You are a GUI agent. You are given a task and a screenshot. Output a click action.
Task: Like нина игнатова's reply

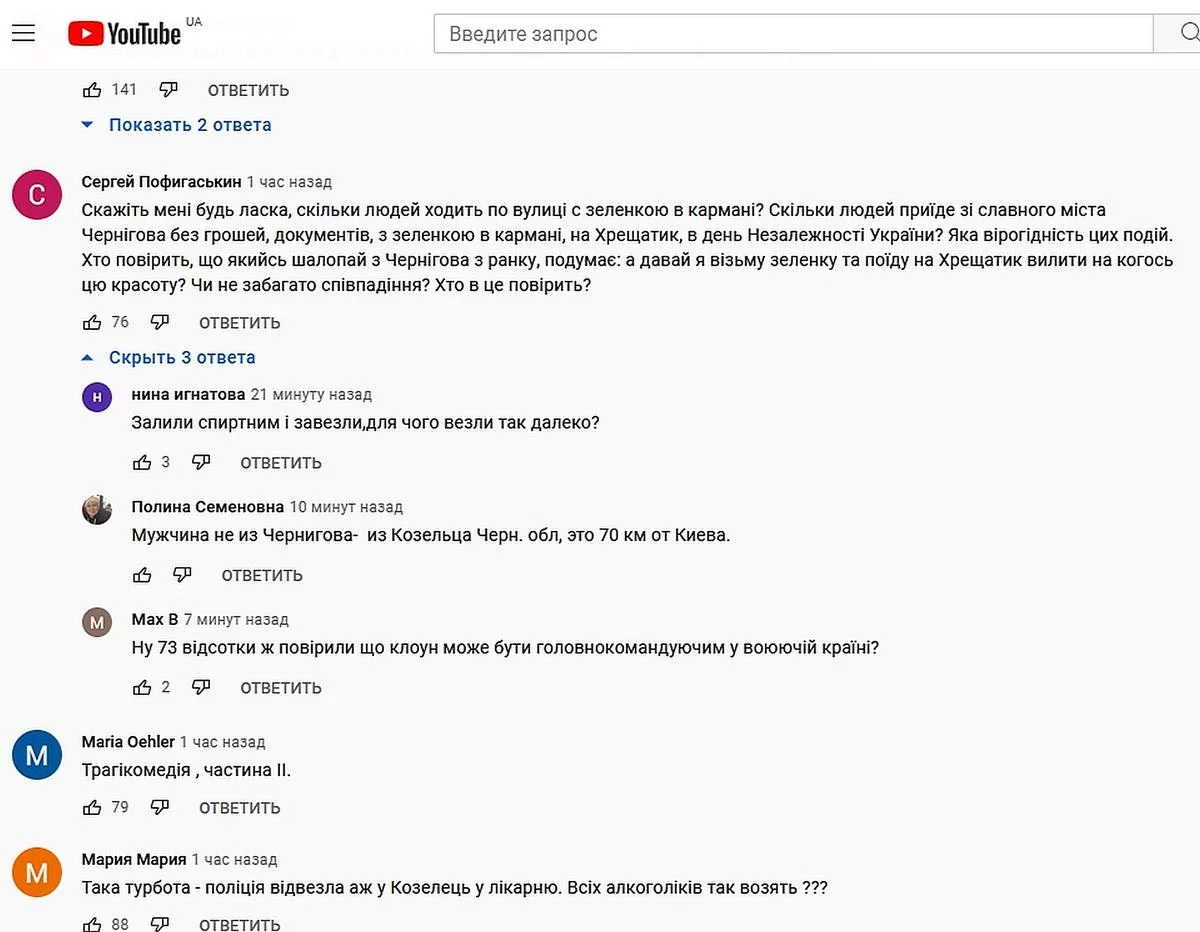coord(142,463)
